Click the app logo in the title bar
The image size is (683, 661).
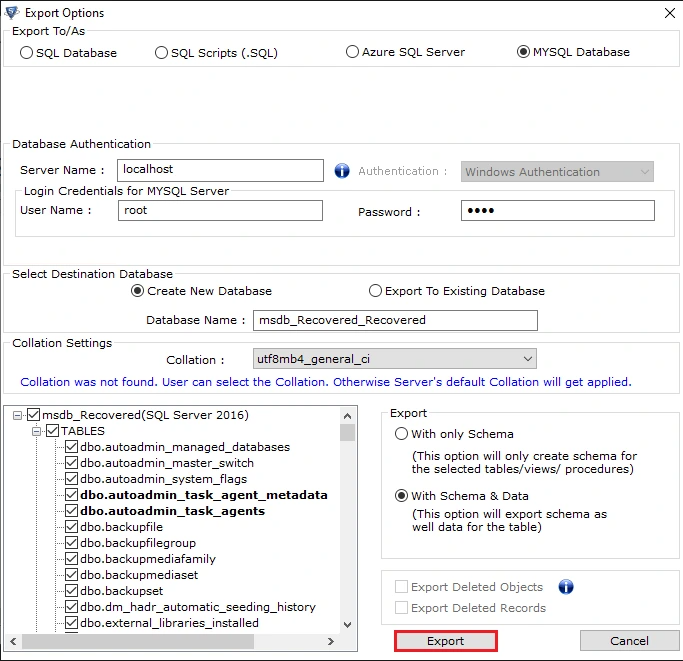click(x=12, y=13)
